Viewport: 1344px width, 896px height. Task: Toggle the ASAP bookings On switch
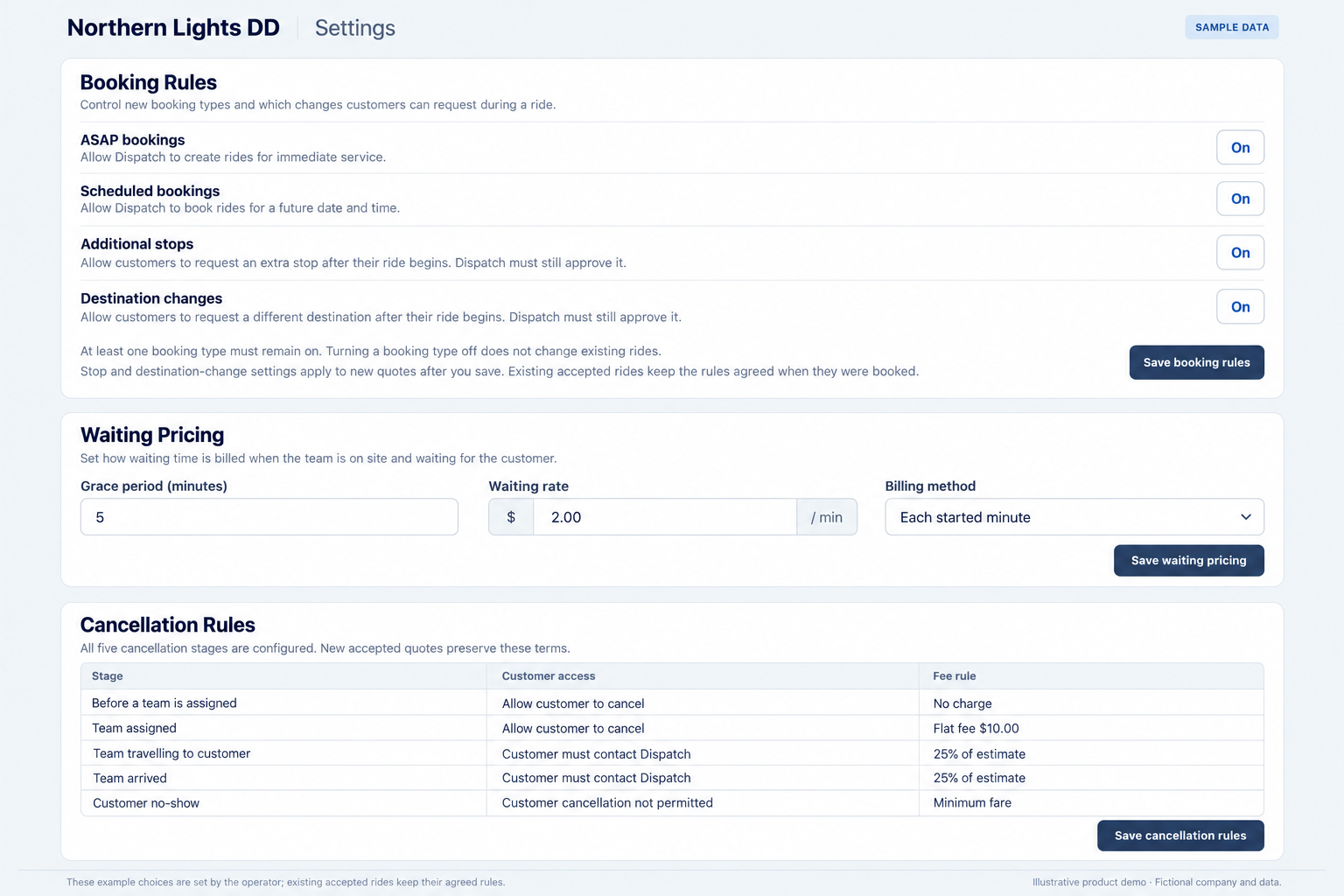click(x=1240, y=147)
